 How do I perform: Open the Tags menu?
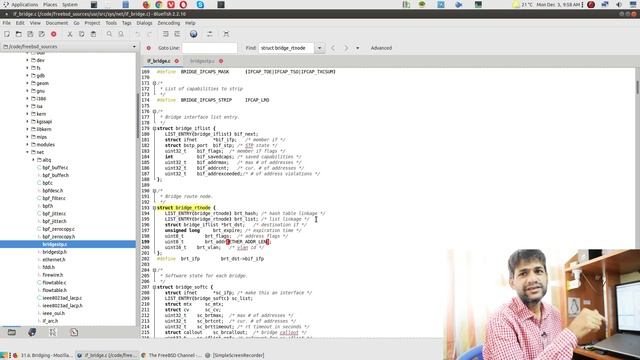127,23
